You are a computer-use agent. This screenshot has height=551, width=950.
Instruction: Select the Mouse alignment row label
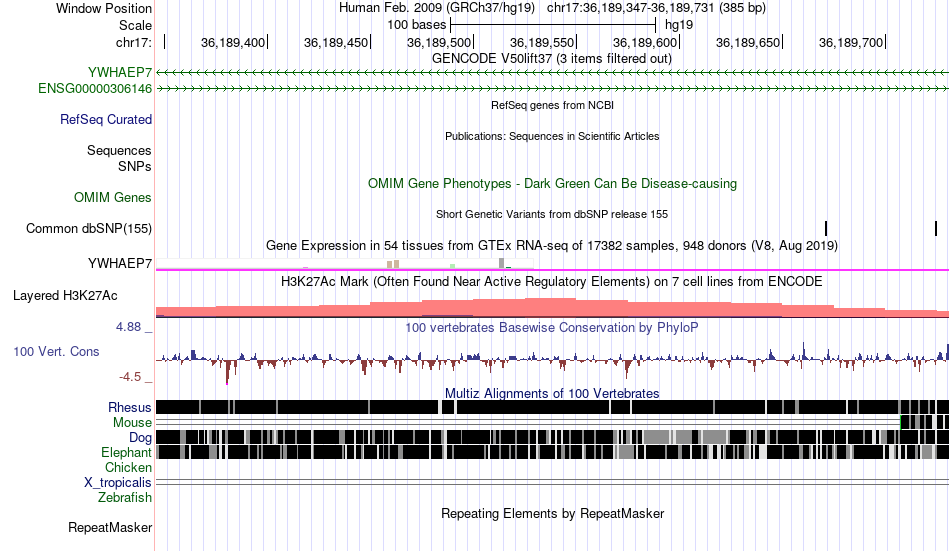[x=132, y=422]
